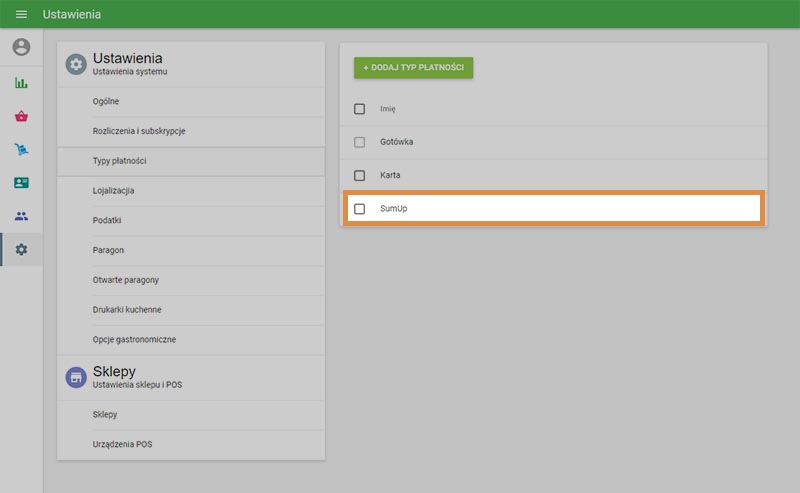Click the Dodaj typ płatności button
Viewport: 800px width, 493px height.
coord(413,68)
